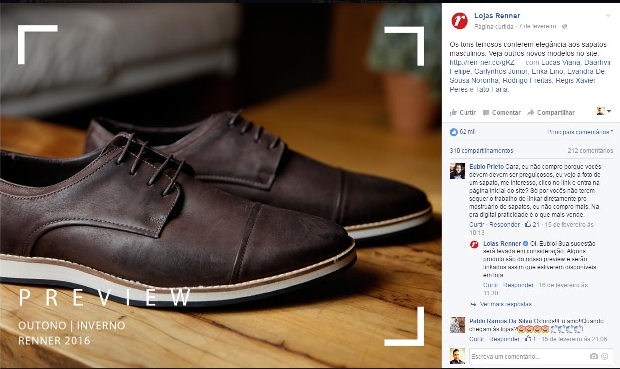Image resolution: width=620 pixels, height=369 pixels.
Task: Open the emoji picker in comment box
Action: point(605,356)
